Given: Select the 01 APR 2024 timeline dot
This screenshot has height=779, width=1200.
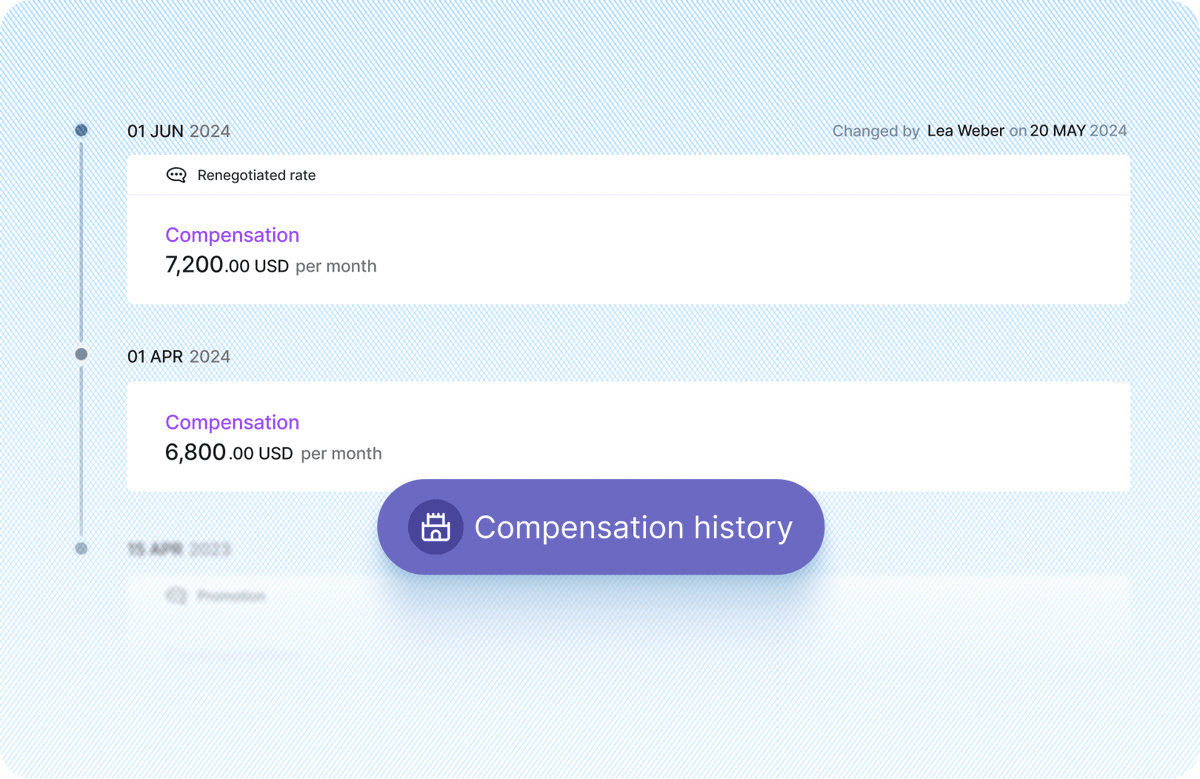Looking at the screenshot, I should [x=81, y=354].
